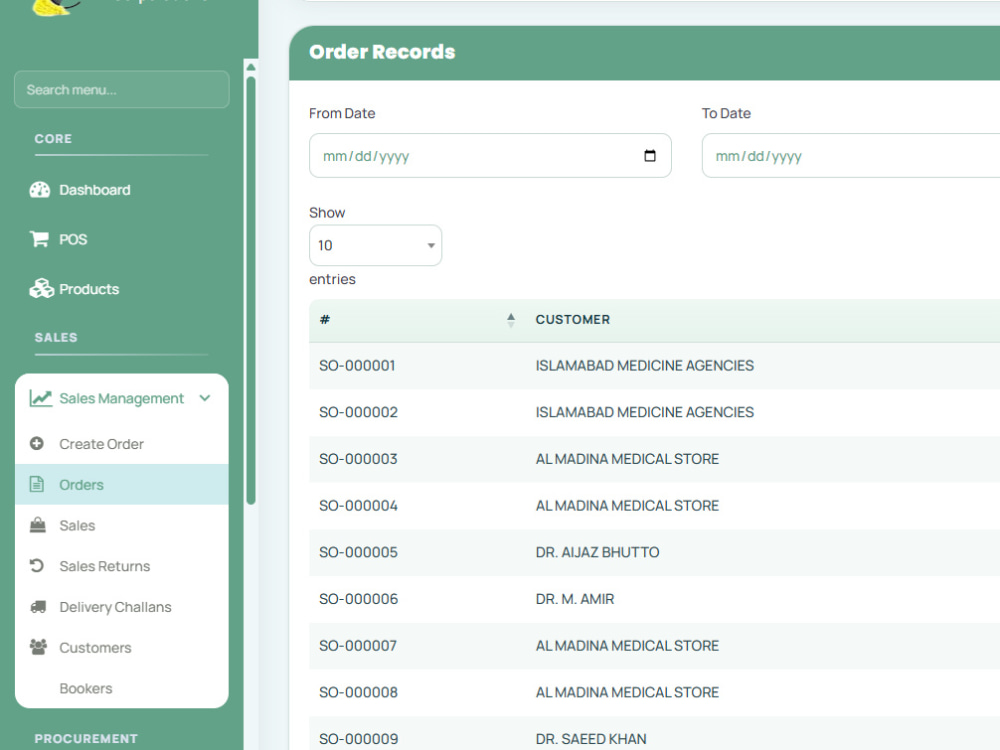Viewport: 1000px width, 750px height.
Task: Click the POS shopping cart icon
Action: coord(40,239)
